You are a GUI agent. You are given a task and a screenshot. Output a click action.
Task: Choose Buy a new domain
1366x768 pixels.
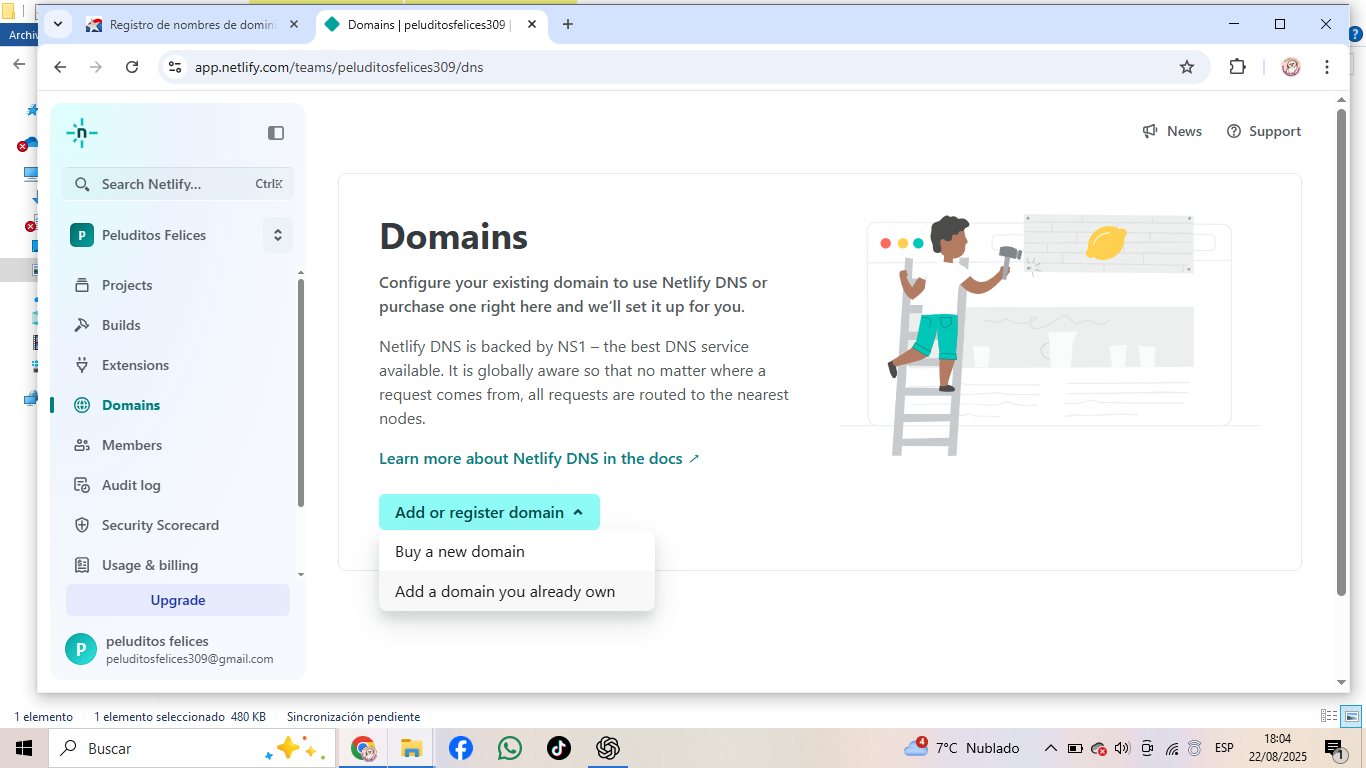point(517,552)
